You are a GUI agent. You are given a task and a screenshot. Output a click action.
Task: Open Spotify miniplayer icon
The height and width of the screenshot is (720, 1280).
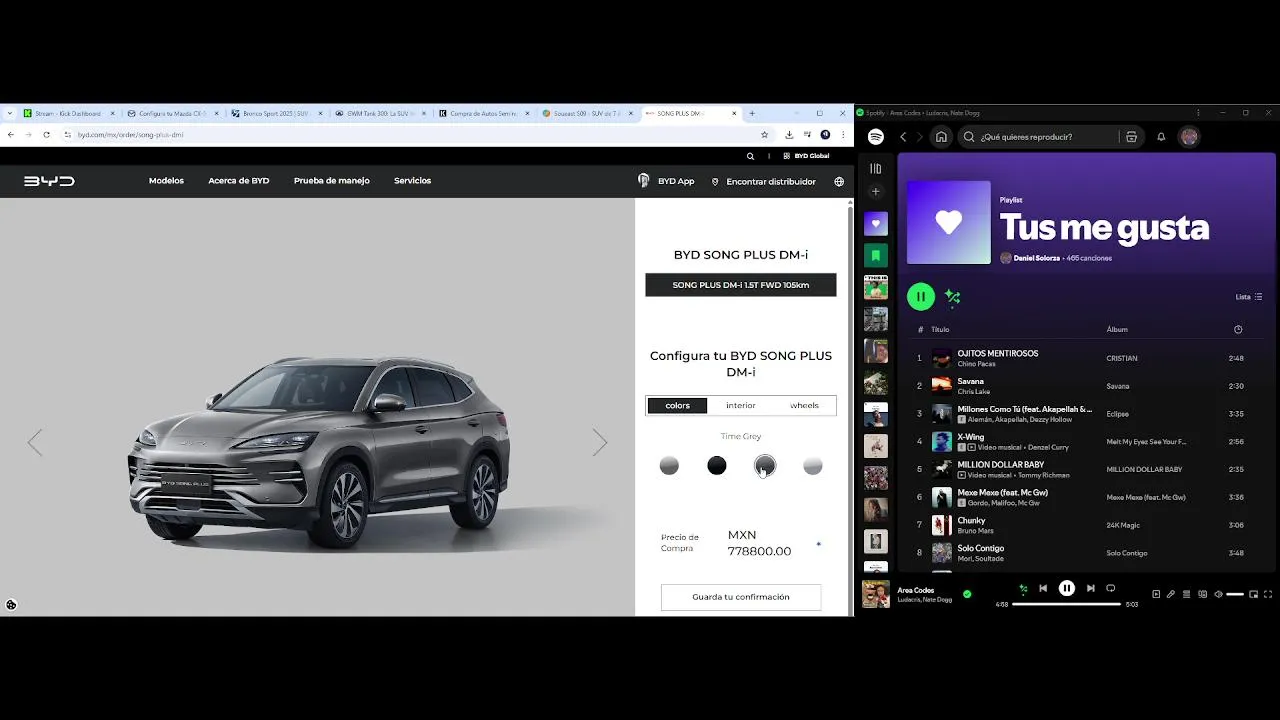point(1253,594)
